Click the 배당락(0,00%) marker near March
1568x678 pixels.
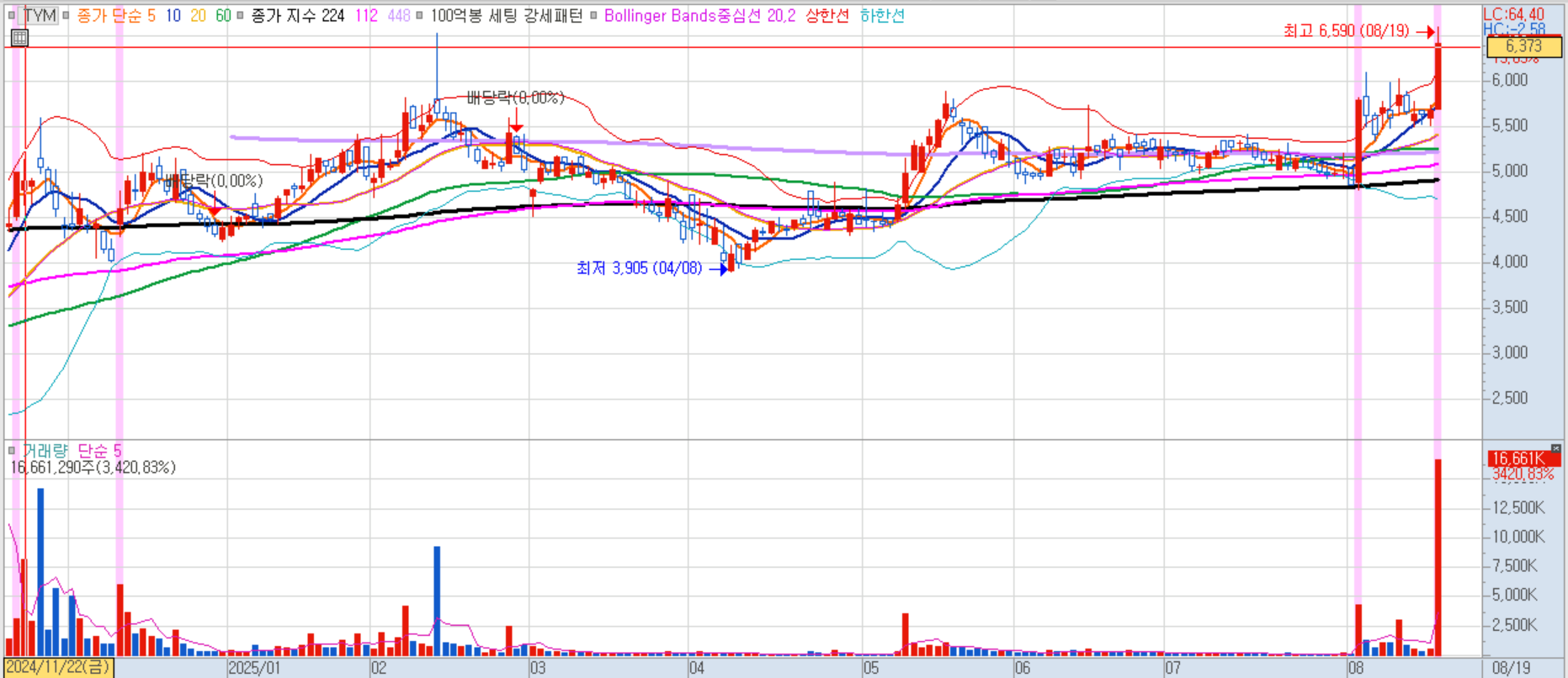pyautogui.click(x=515, y=98)
